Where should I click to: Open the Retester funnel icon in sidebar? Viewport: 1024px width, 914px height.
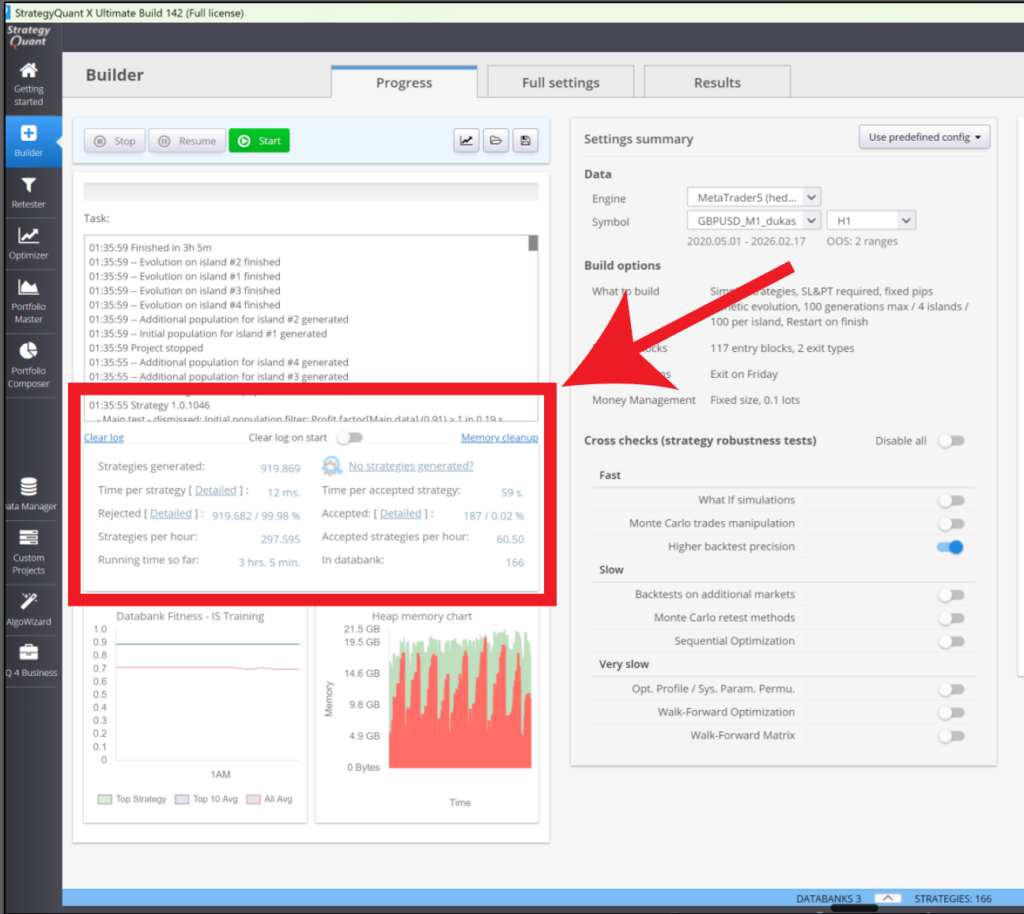coord(28,186)
